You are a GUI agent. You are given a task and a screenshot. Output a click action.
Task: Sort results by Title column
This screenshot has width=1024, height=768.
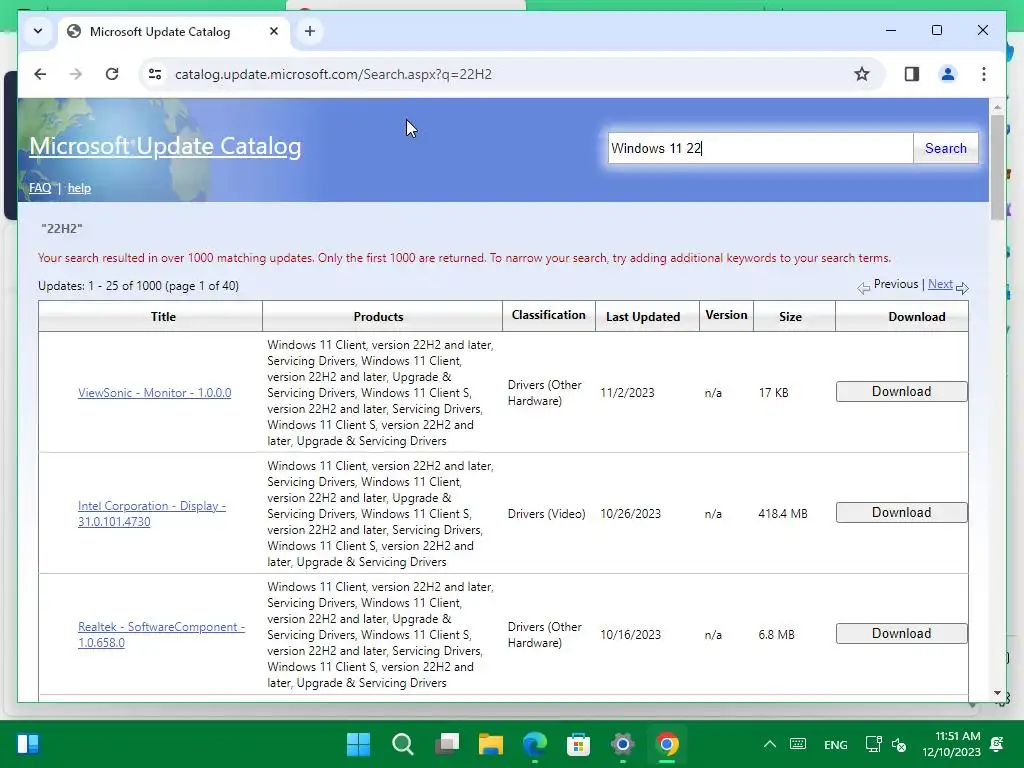[x=163, y=317]
